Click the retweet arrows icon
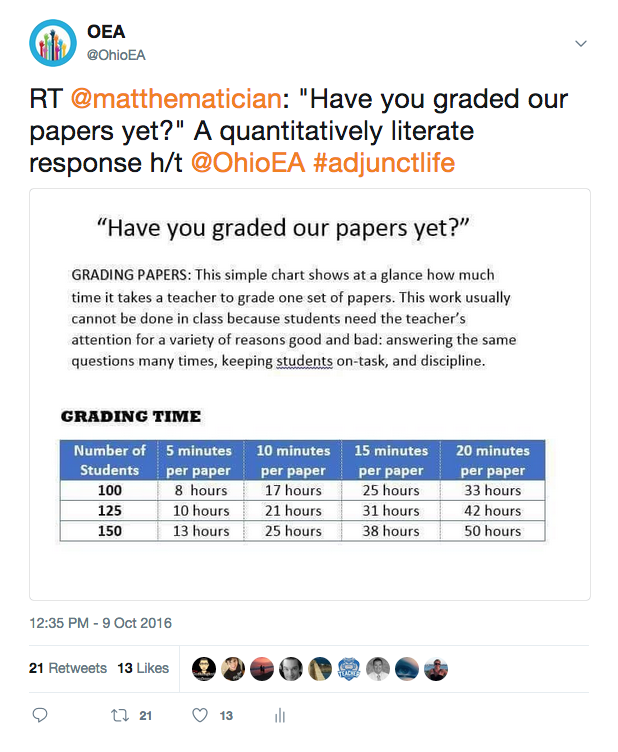The height and width of the screenshot is (752, 618). 120,716
